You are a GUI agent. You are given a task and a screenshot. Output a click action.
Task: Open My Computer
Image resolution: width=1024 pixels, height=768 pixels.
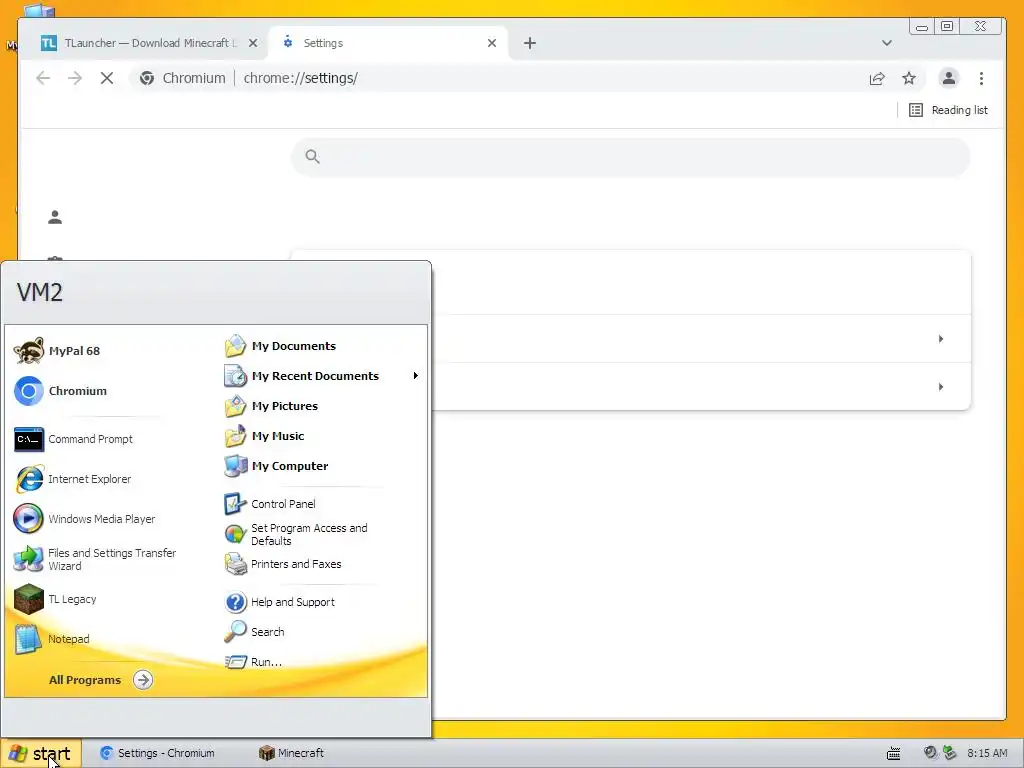point(276,466)
